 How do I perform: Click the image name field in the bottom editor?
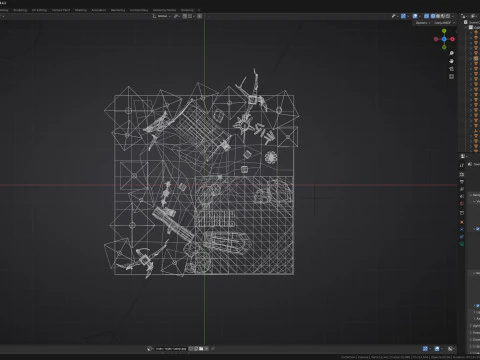point(171,349)
